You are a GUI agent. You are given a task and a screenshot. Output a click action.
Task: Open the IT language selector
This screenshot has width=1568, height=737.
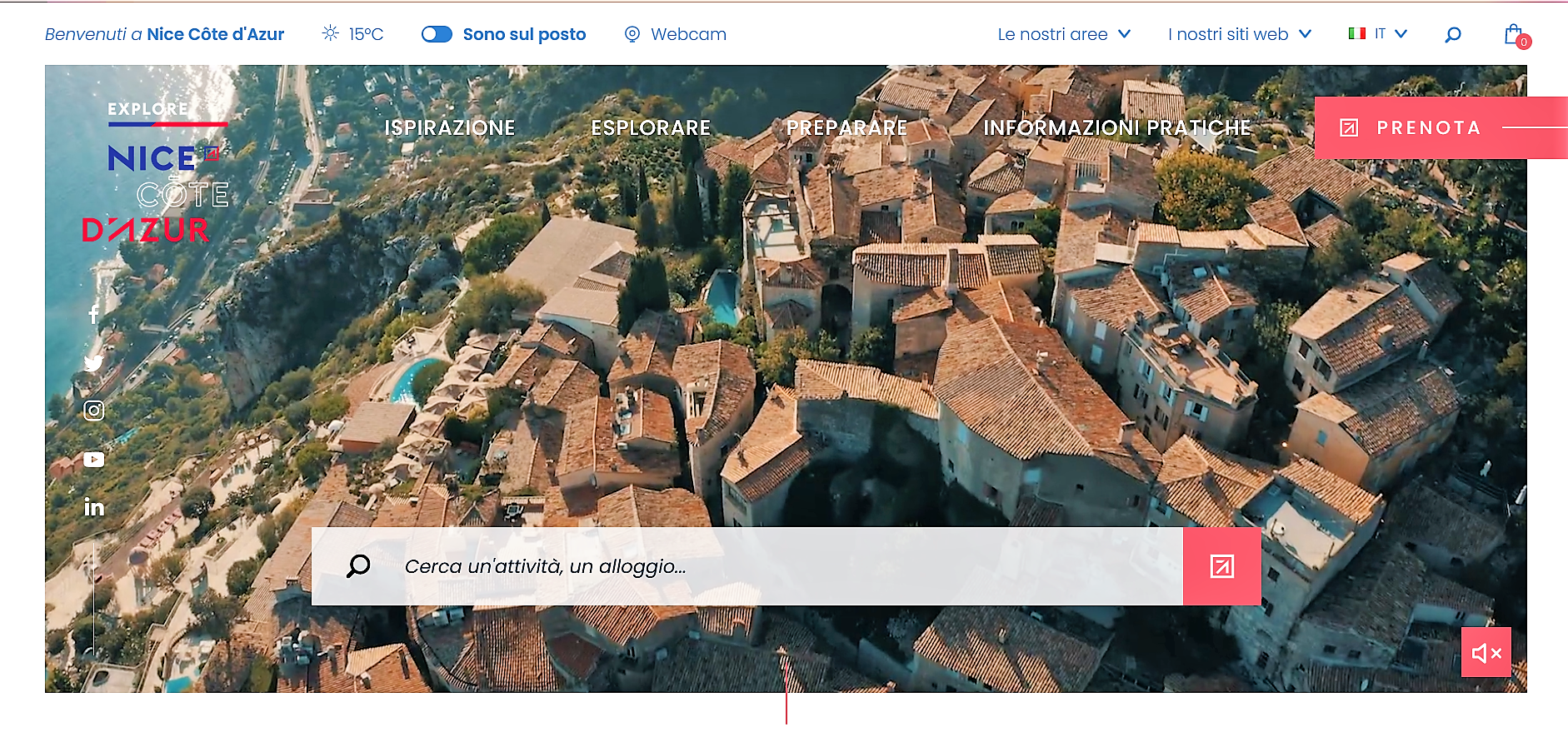coord(1378,34)
